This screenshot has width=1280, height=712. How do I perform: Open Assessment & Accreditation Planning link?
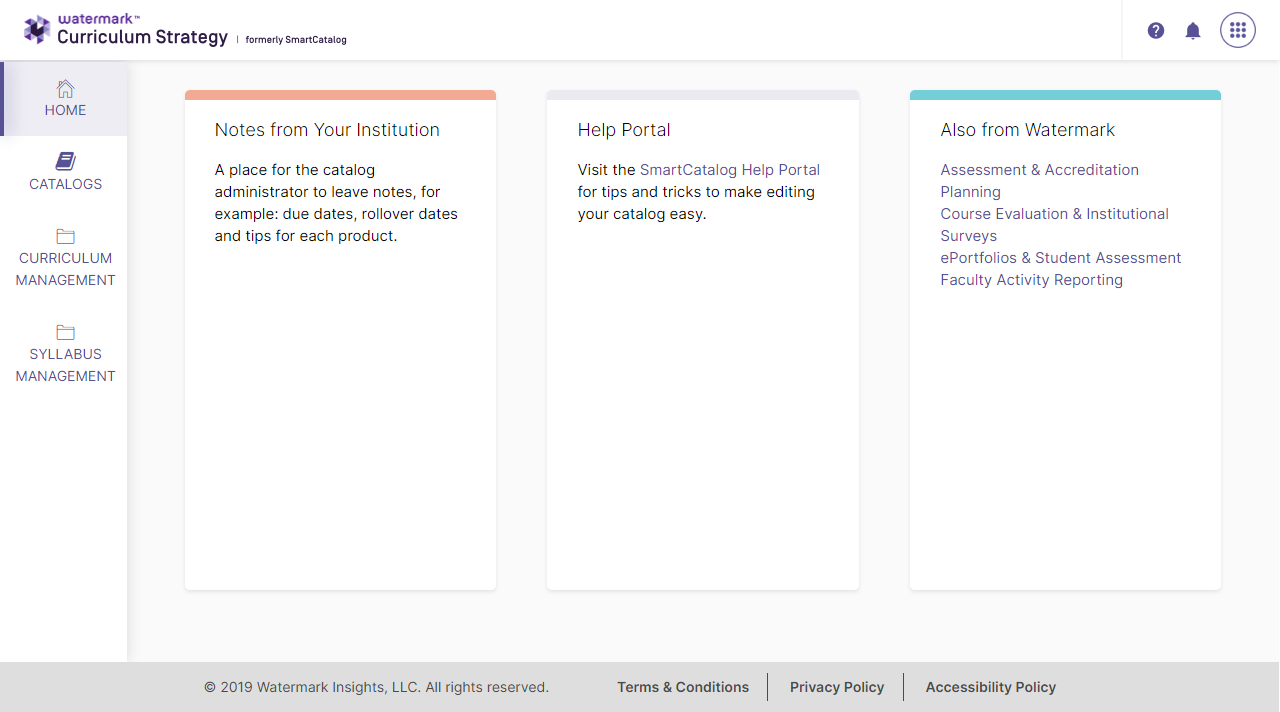click(1039, 181)
